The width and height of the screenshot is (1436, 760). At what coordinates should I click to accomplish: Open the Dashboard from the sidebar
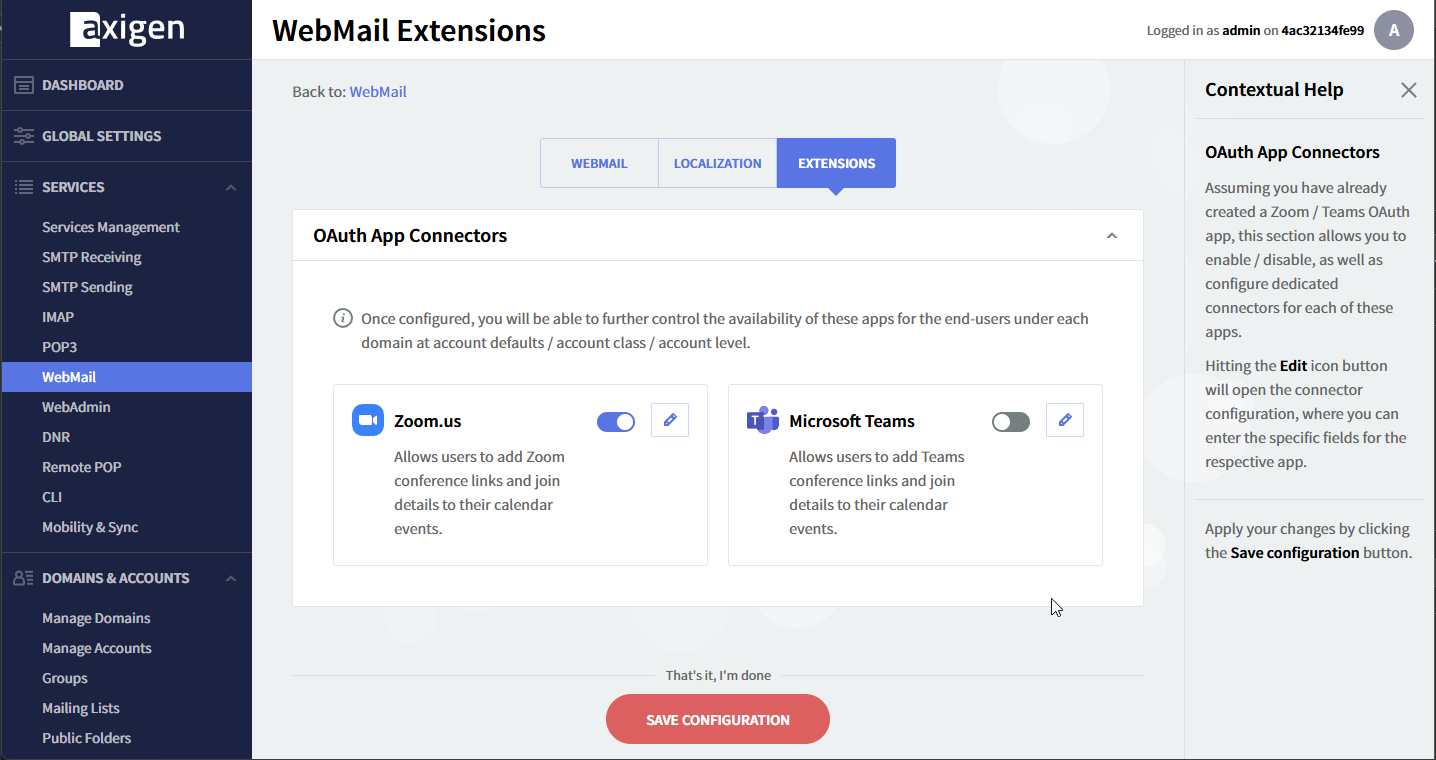point(83,85)
